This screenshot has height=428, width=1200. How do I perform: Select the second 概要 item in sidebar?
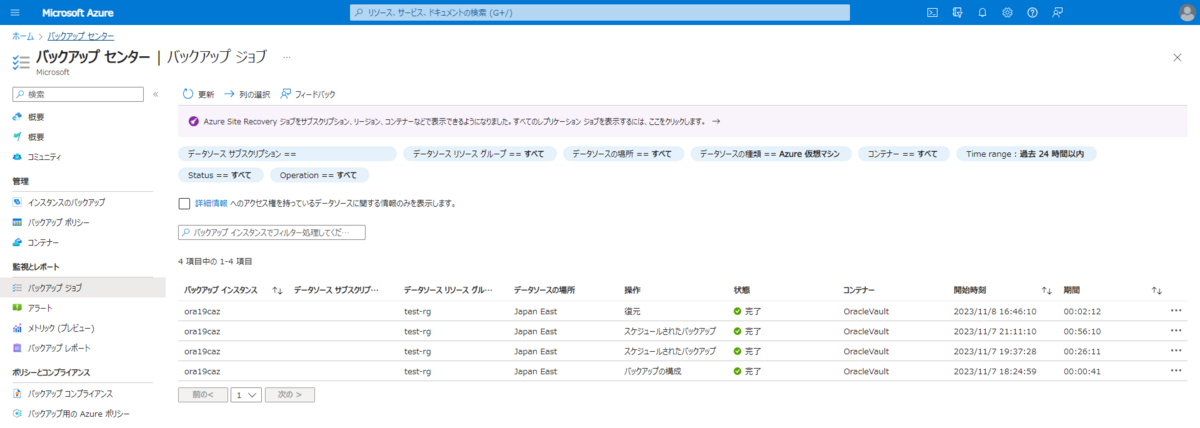pos(36,137)
